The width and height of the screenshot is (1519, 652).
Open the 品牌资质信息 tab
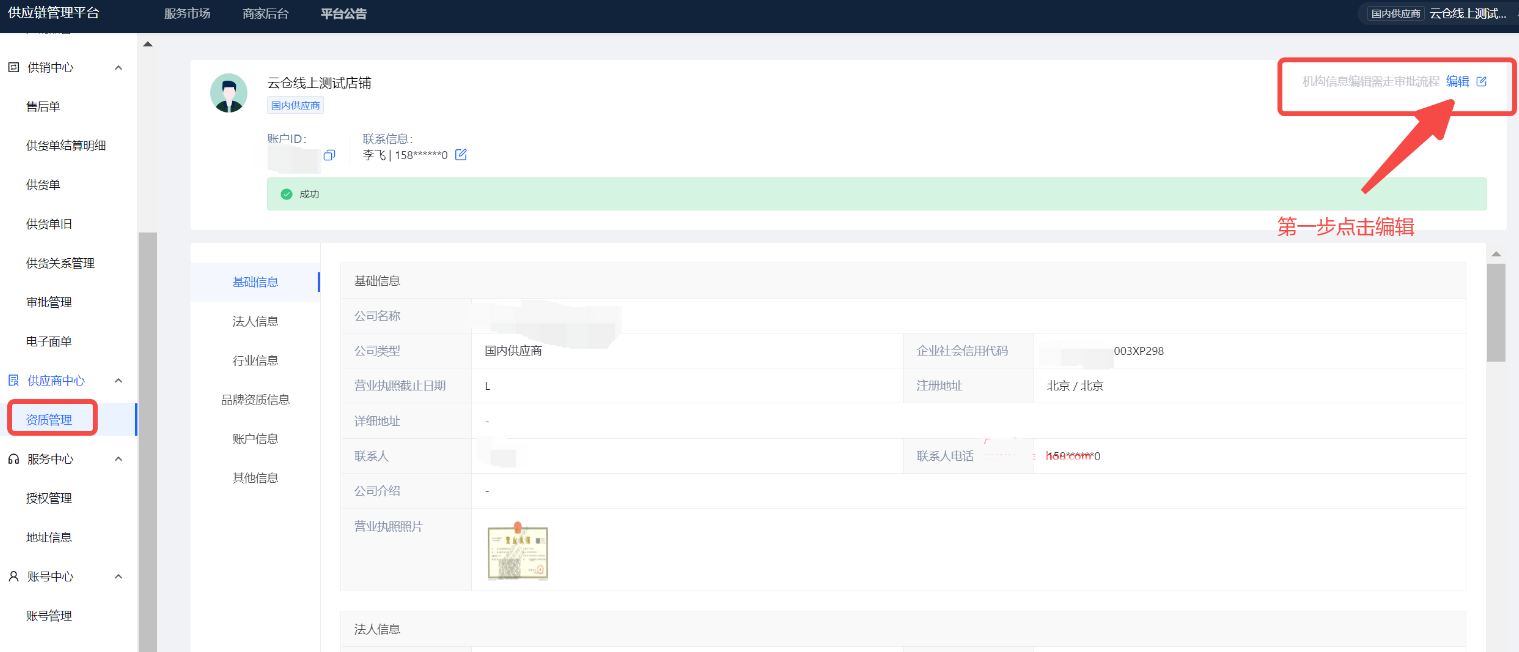[x=255, y=400]
